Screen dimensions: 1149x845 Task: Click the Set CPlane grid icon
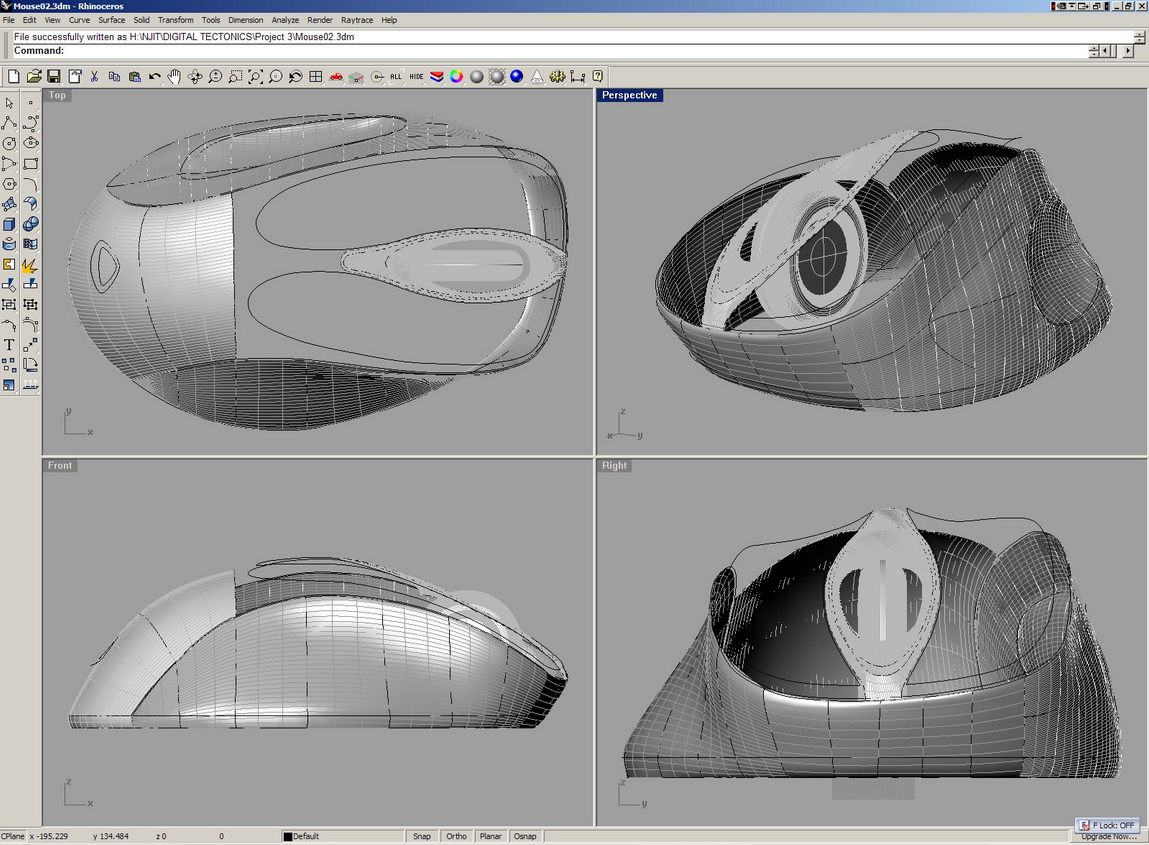pyautogui.click(x=356, y=76)
